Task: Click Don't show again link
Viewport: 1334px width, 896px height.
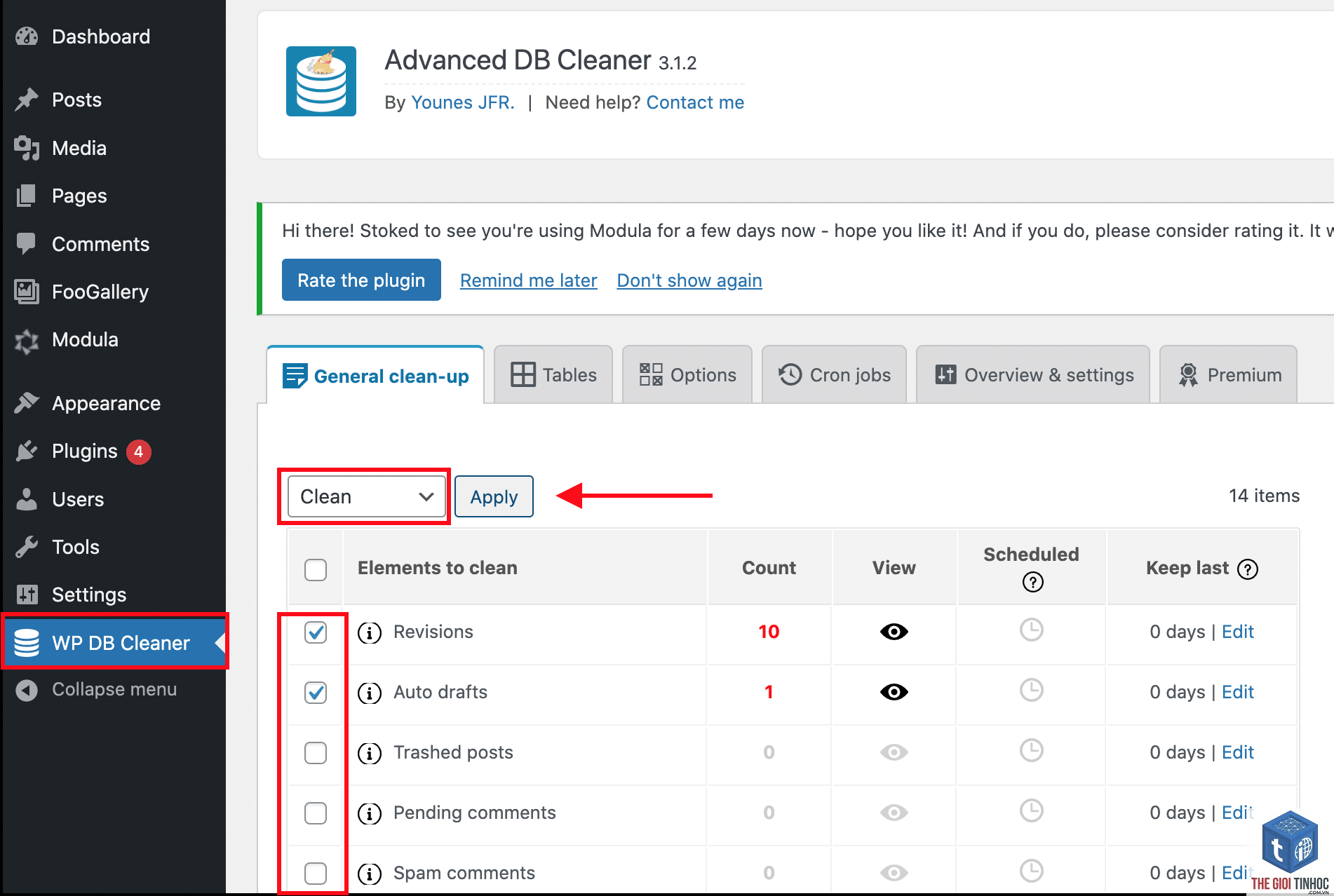Action: [689, 280]
